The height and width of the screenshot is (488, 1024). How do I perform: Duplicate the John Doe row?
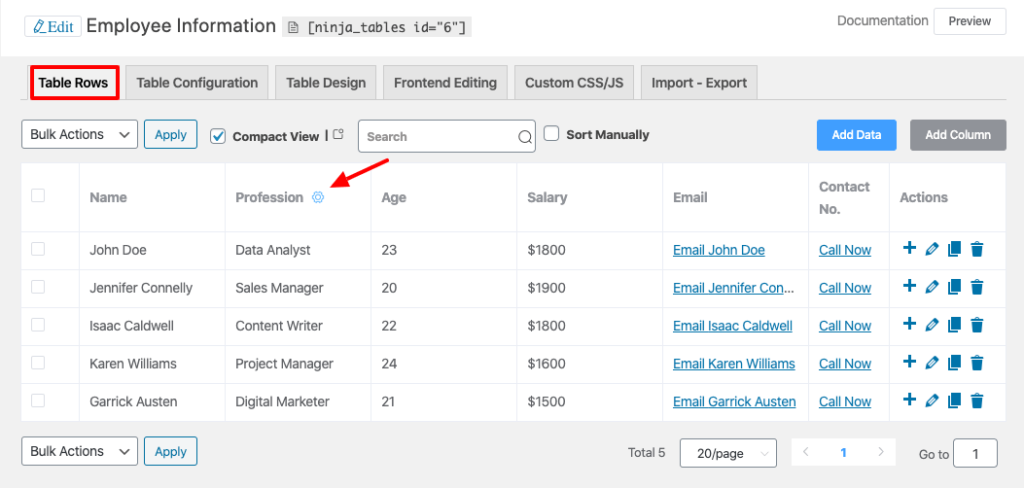[x=954, y=249]
